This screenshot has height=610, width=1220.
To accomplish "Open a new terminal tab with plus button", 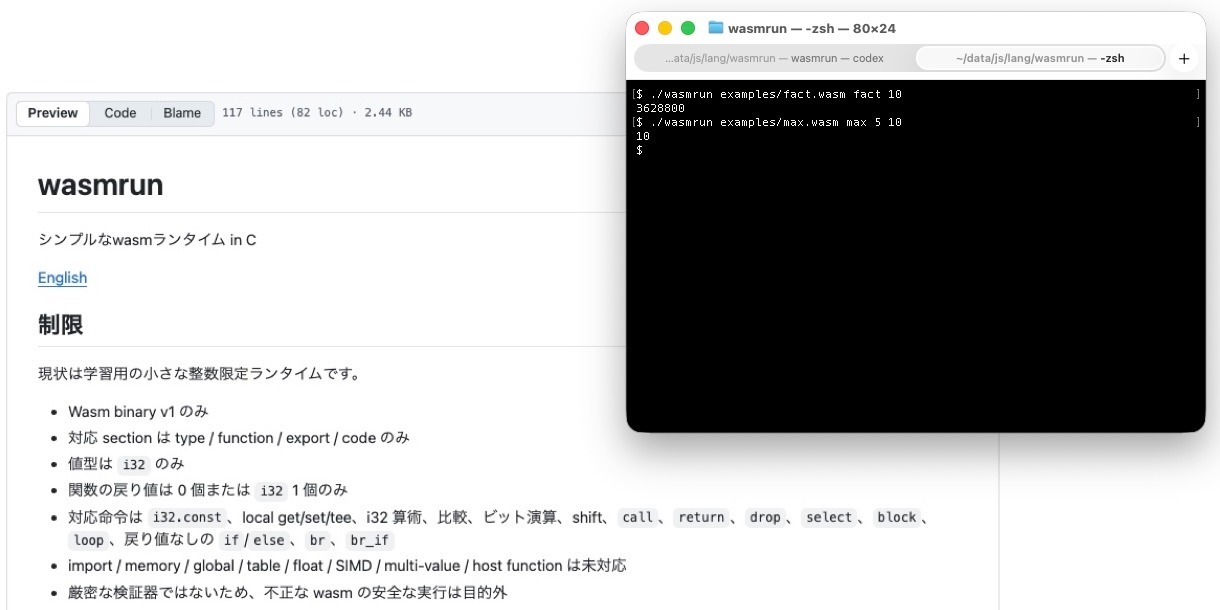I will tap(1184, 59).
